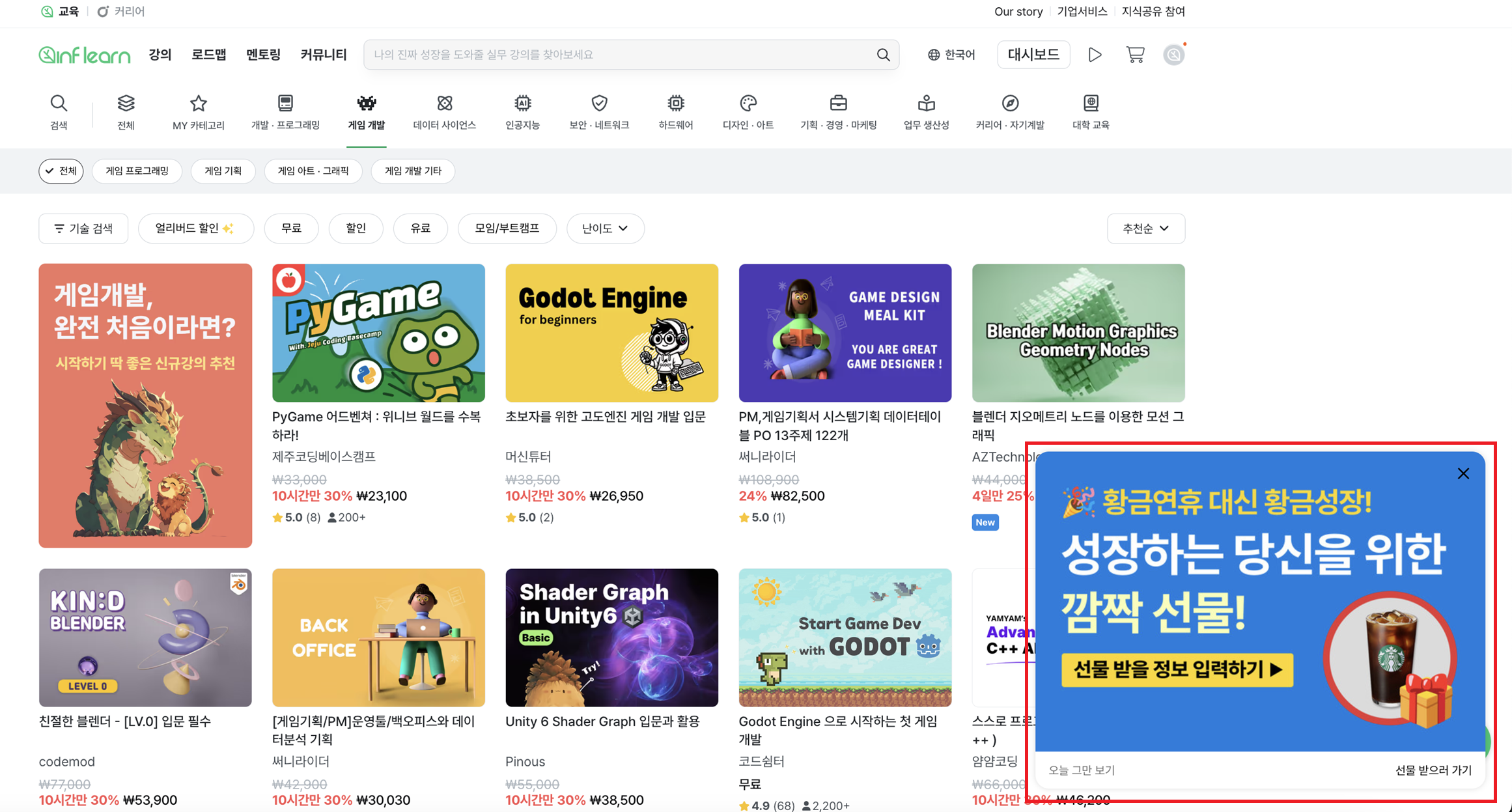Open the user profile avatar
This screenshot has height=812, width=1512.
tap(1173, 55)
